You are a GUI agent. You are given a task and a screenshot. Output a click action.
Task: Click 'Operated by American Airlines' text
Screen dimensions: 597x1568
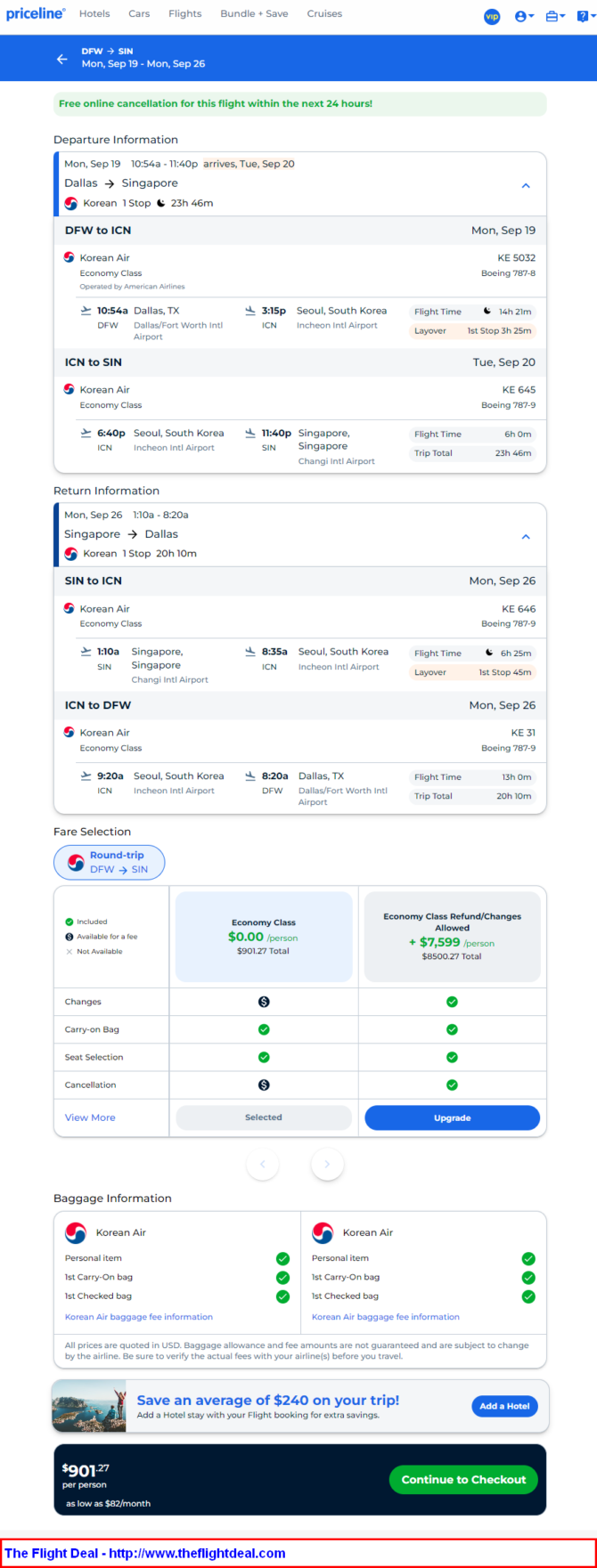tap(133, 287)
